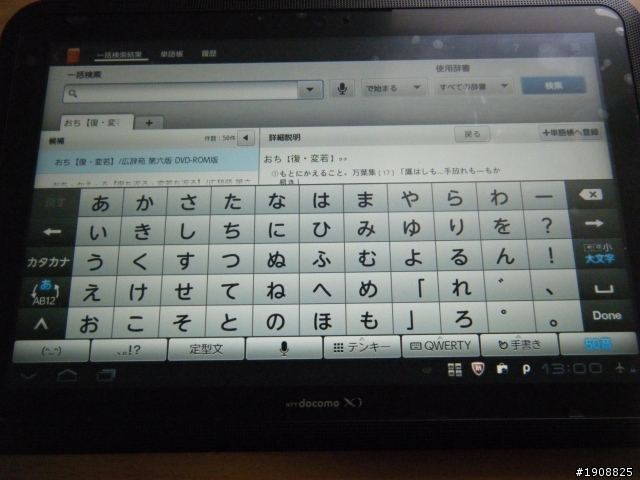
Task: Switch to テンキー keyboard layout
Action: 362,347
